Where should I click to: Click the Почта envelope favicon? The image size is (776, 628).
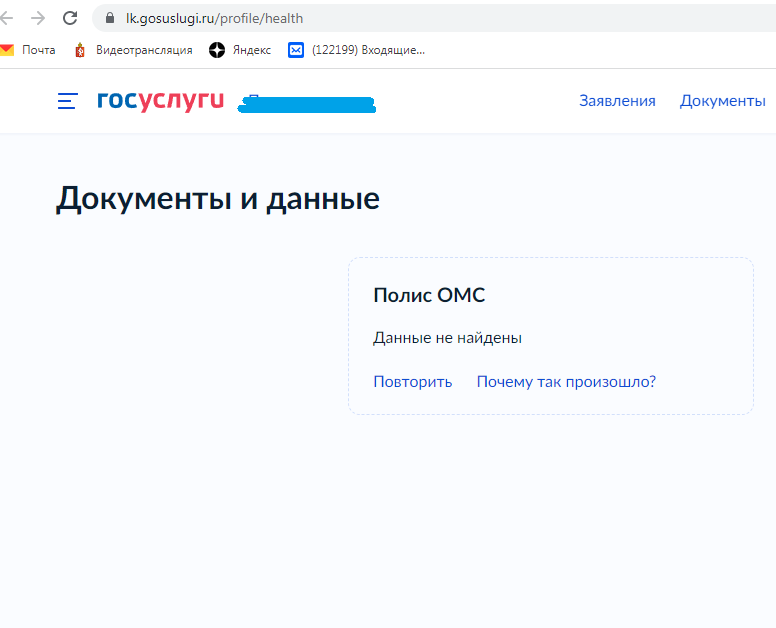pos(6,50)
